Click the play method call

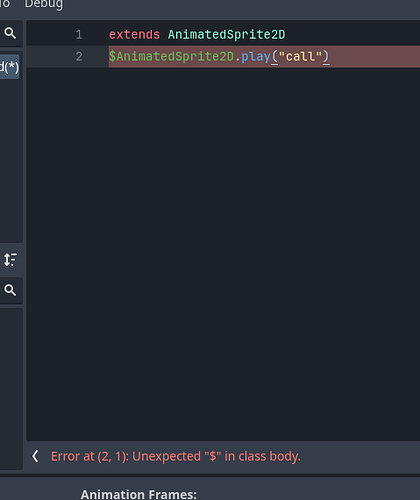point(255,57)
